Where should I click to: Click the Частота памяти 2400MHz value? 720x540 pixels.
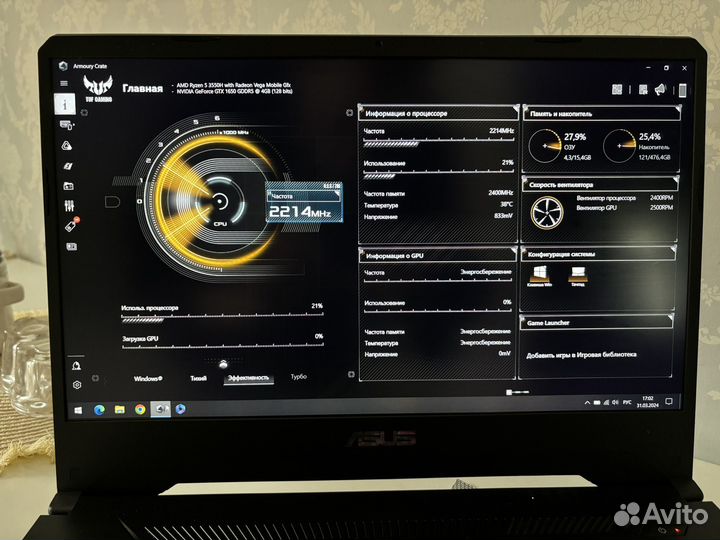pos(501,192)
